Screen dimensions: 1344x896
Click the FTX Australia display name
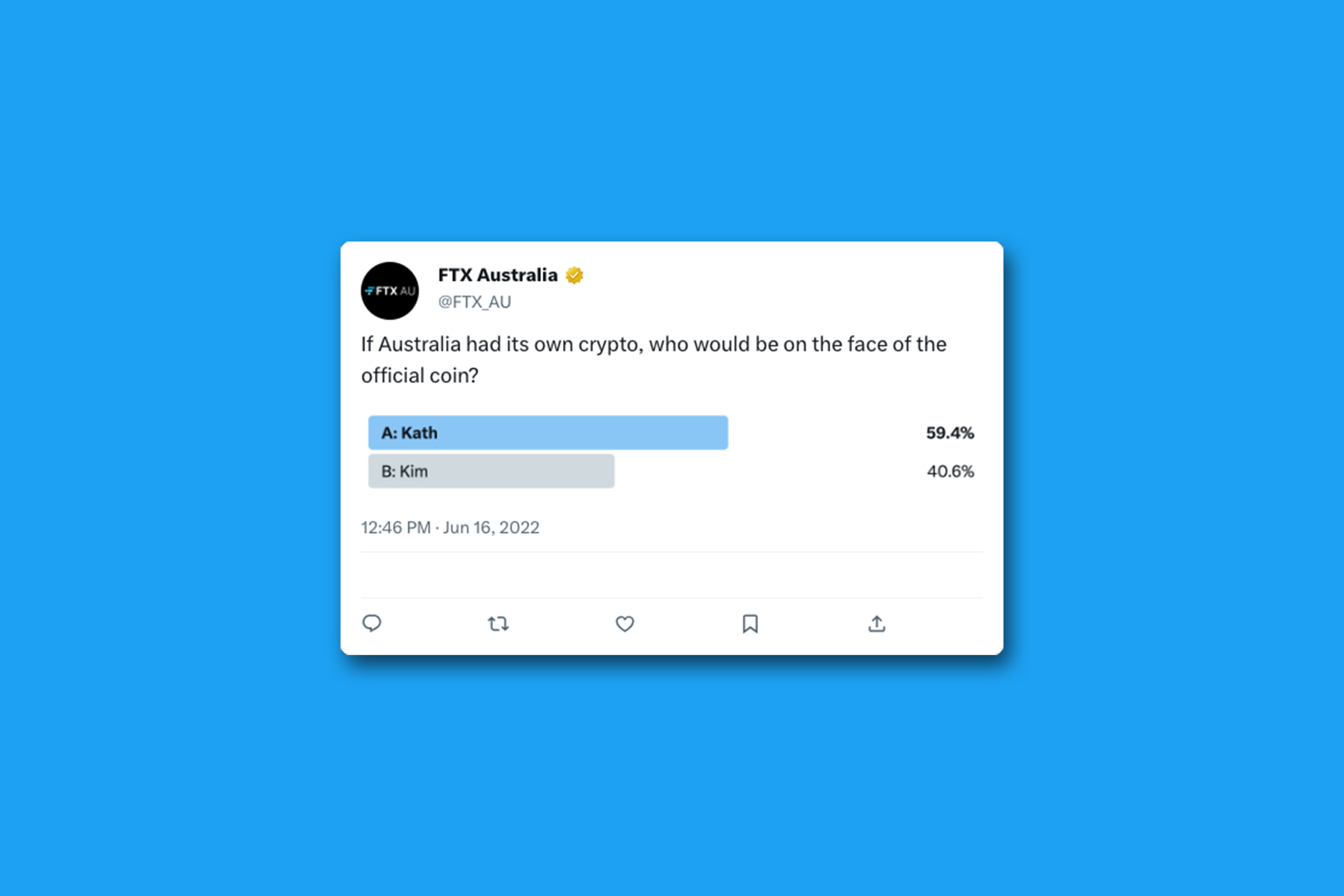(x=498, y=275)
